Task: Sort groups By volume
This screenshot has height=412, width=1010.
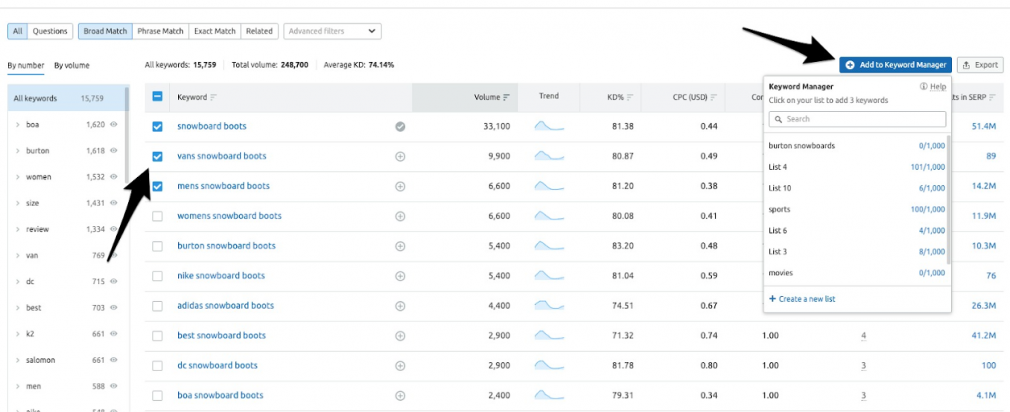Action: point(71,65)
